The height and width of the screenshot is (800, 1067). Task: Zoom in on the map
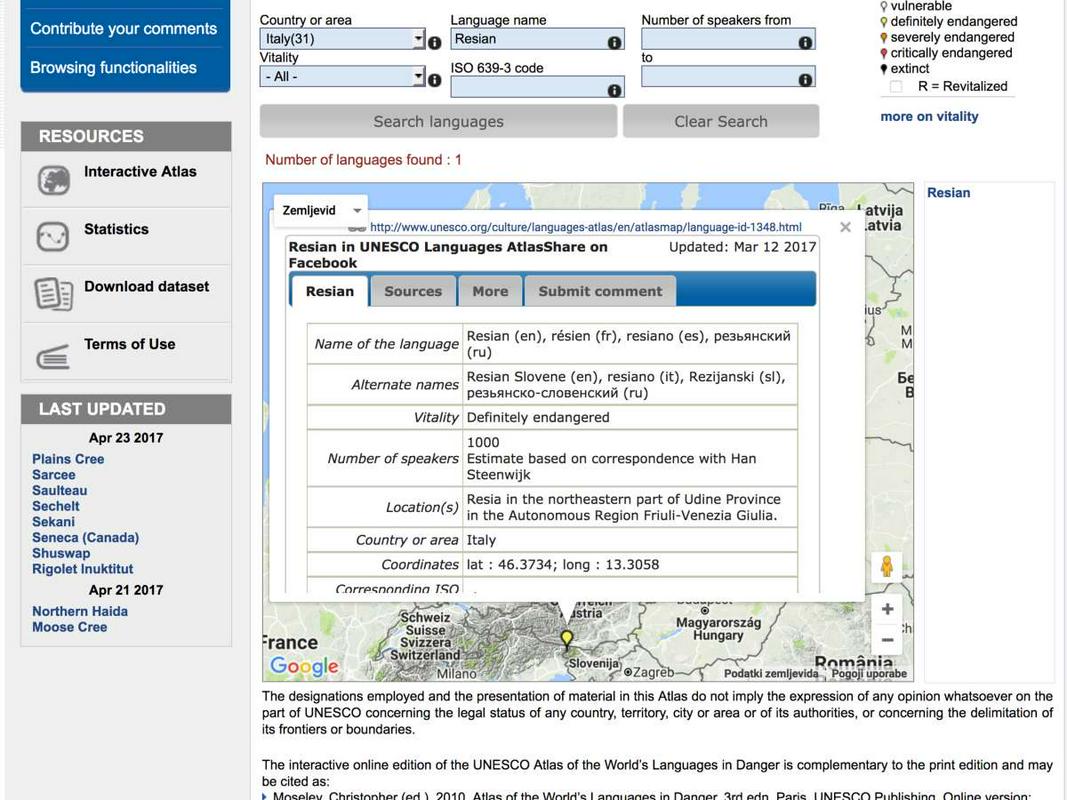(887, 610)
